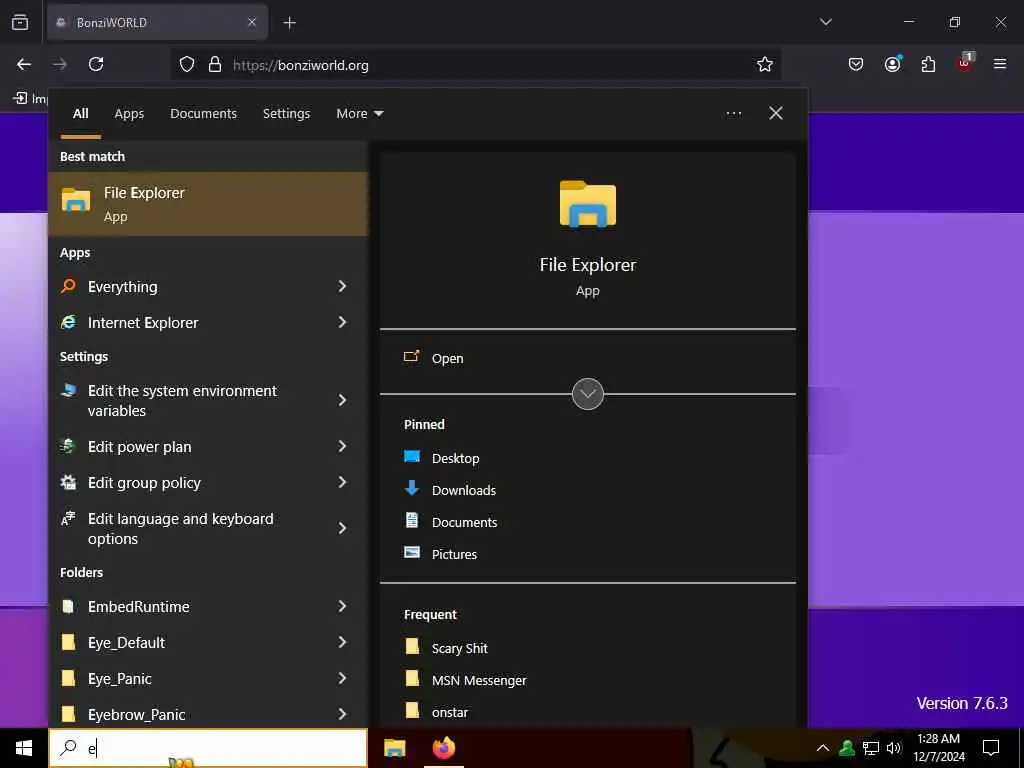This screenshot has width=1024, height=768.
Task: Expand arrow for system environment variables
Action: (342, 400)
